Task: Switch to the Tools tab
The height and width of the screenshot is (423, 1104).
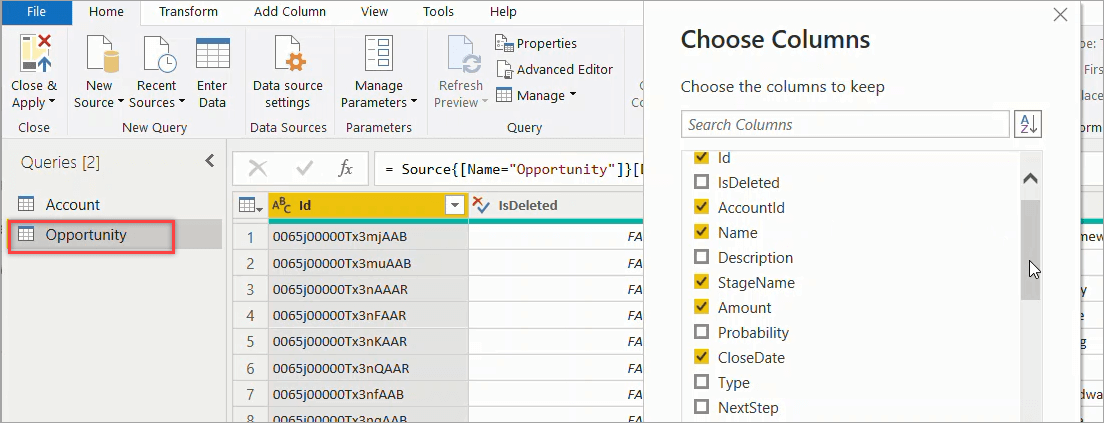Action: coord(439,12)
